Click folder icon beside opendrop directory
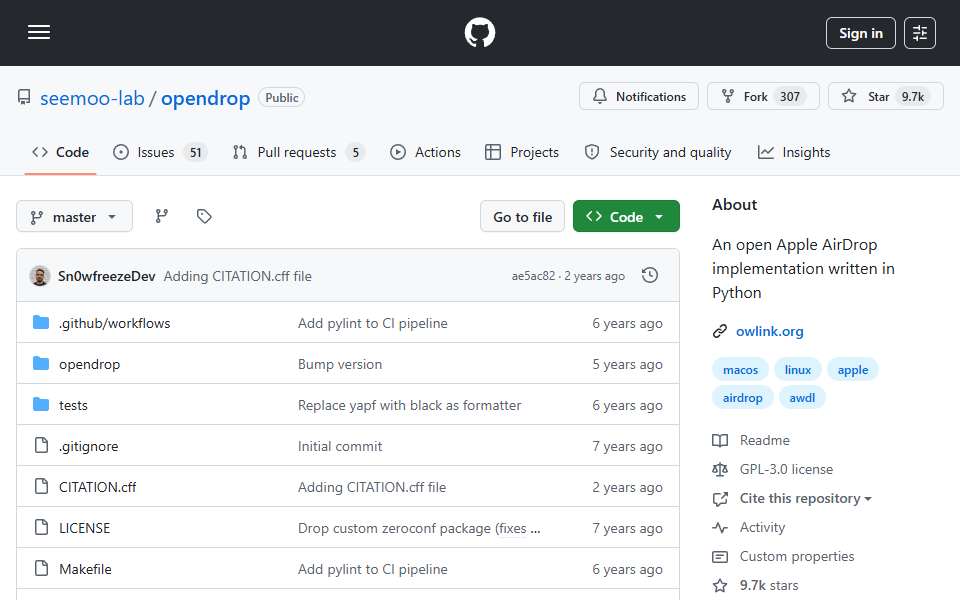Viewport: 960px width, 600px height. click(x=41, y=364)
